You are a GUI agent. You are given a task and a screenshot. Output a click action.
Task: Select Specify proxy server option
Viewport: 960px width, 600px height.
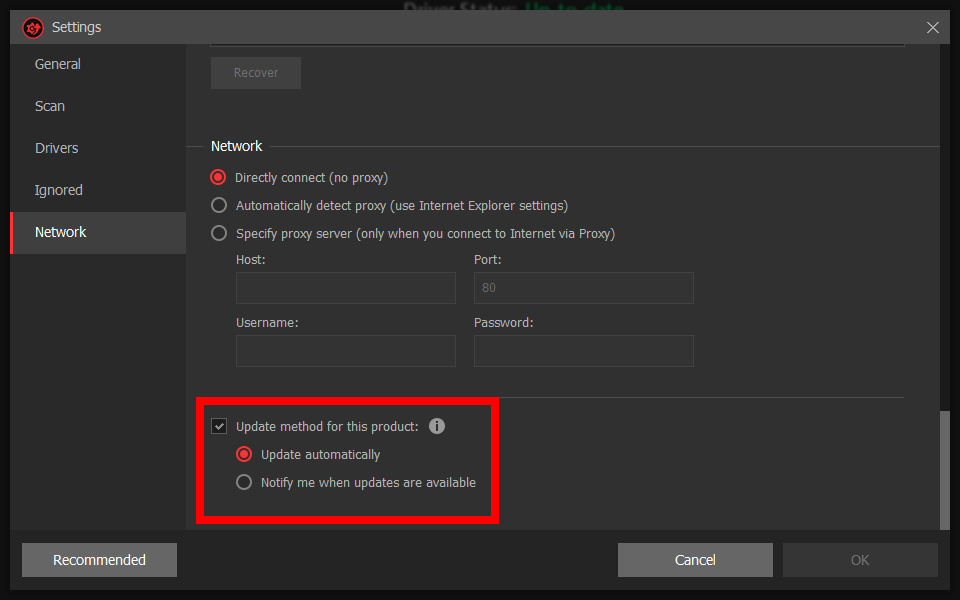click(218, 233)
